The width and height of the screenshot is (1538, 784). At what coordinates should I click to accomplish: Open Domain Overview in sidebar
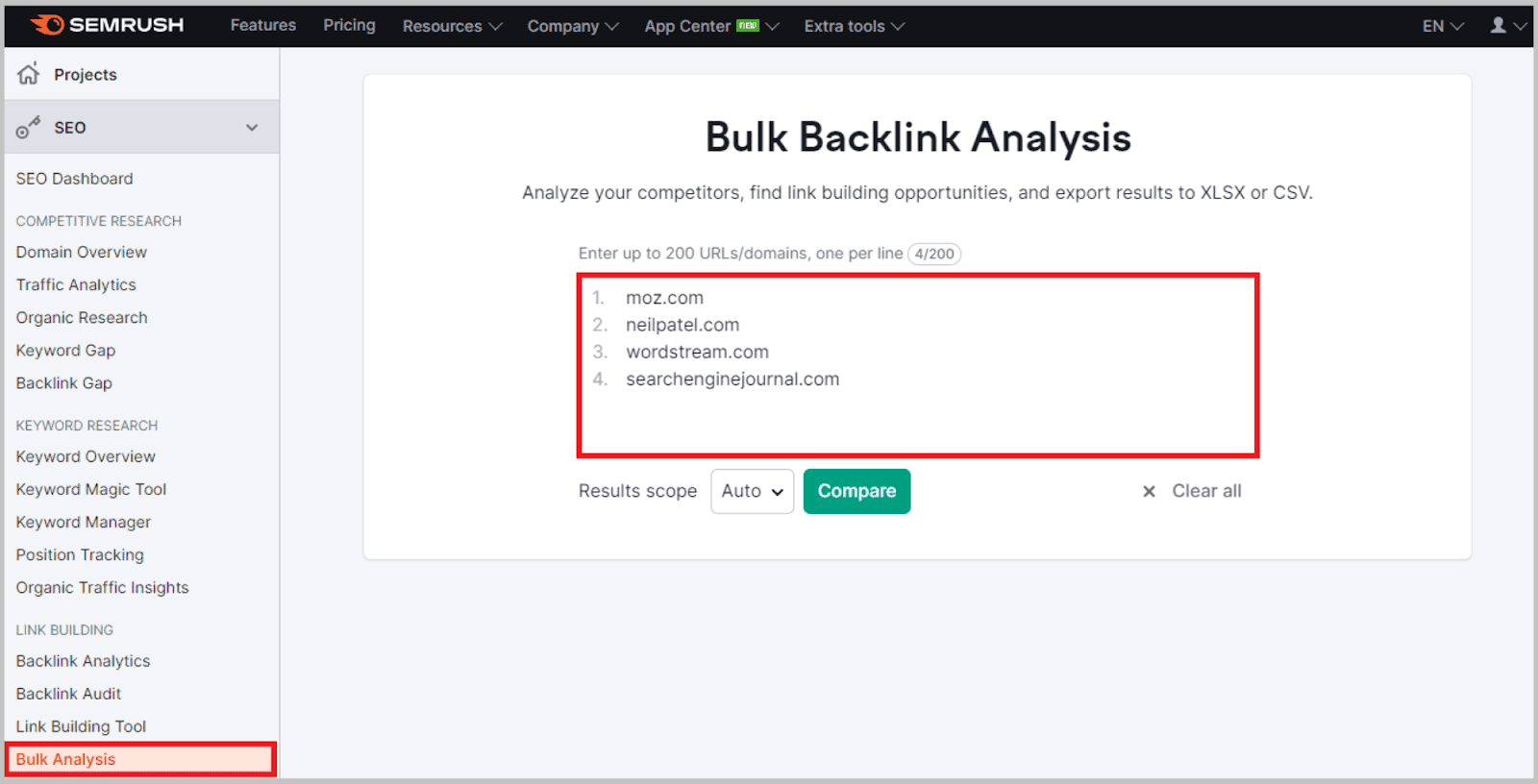tap(81, 252)
